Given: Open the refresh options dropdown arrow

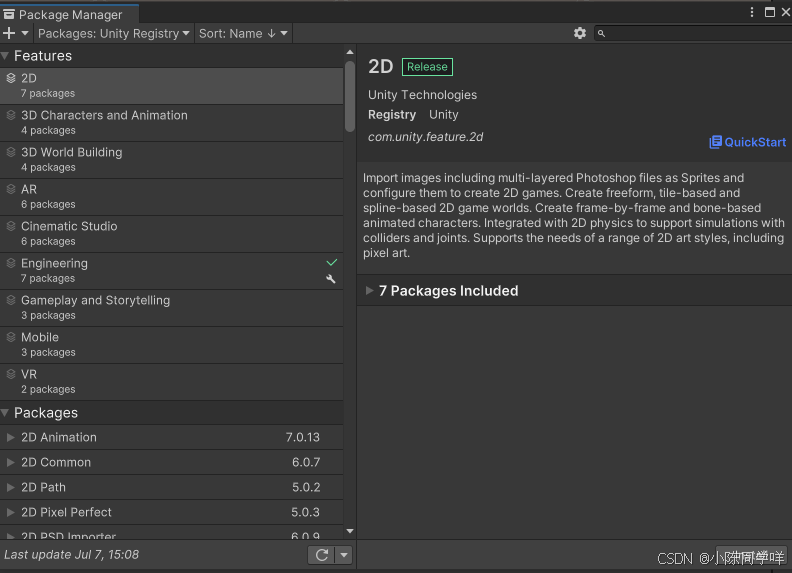Looking at the screenshot, I should [344, 555].
